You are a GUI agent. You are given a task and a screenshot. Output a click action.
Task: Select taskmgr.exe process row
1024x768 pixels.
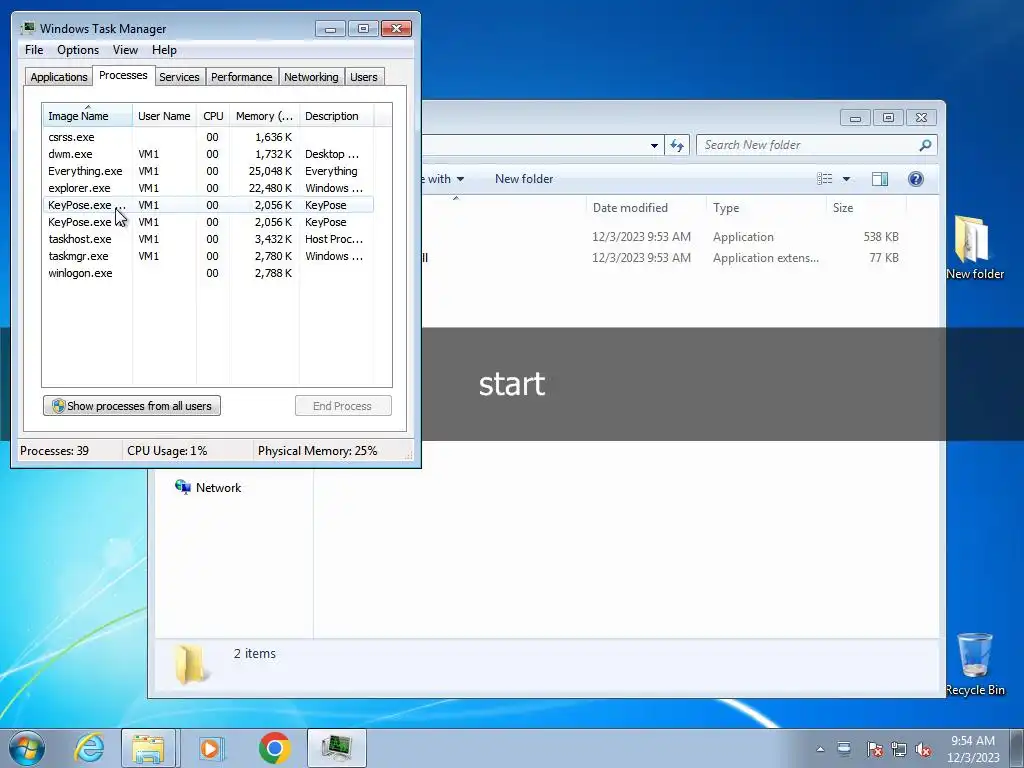click(208, 256)
